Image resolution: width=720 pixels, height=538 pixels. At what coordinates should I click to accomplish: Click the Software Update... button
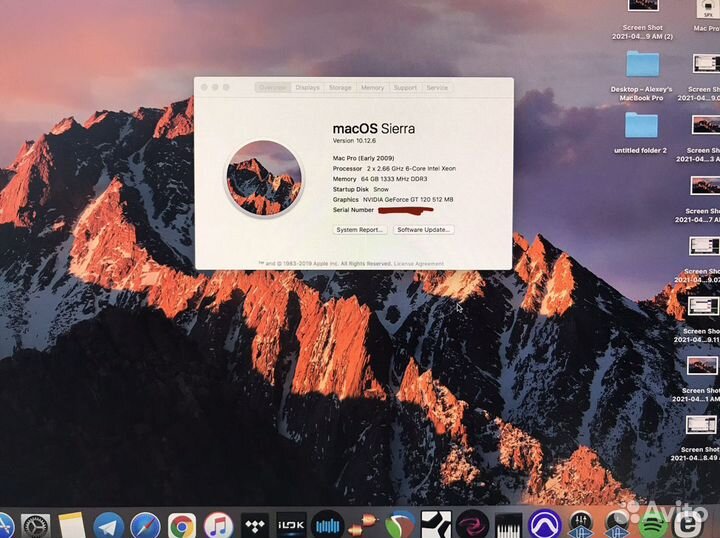click(x=423, y=230)
